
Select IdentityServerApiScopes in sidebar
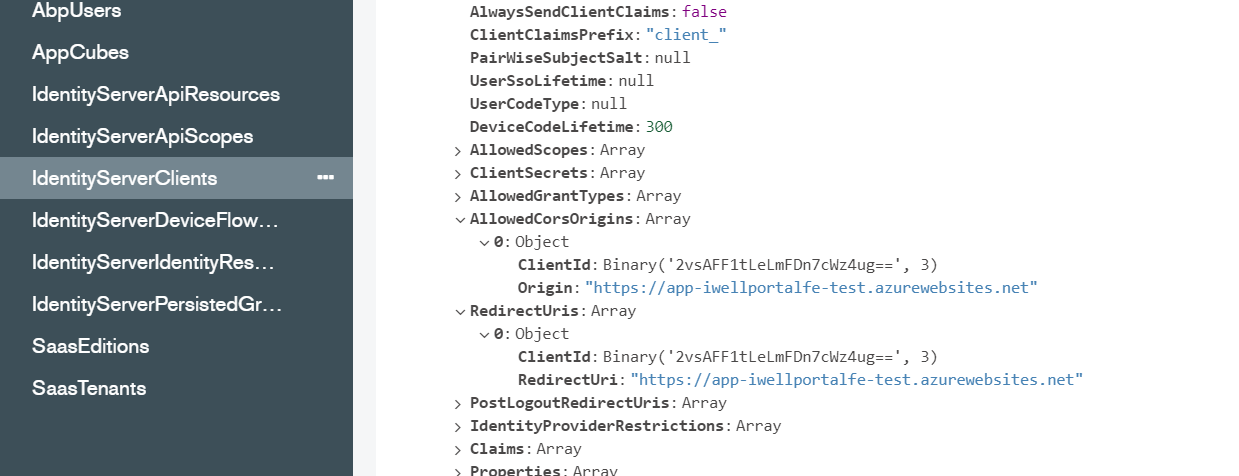point(142,136)
